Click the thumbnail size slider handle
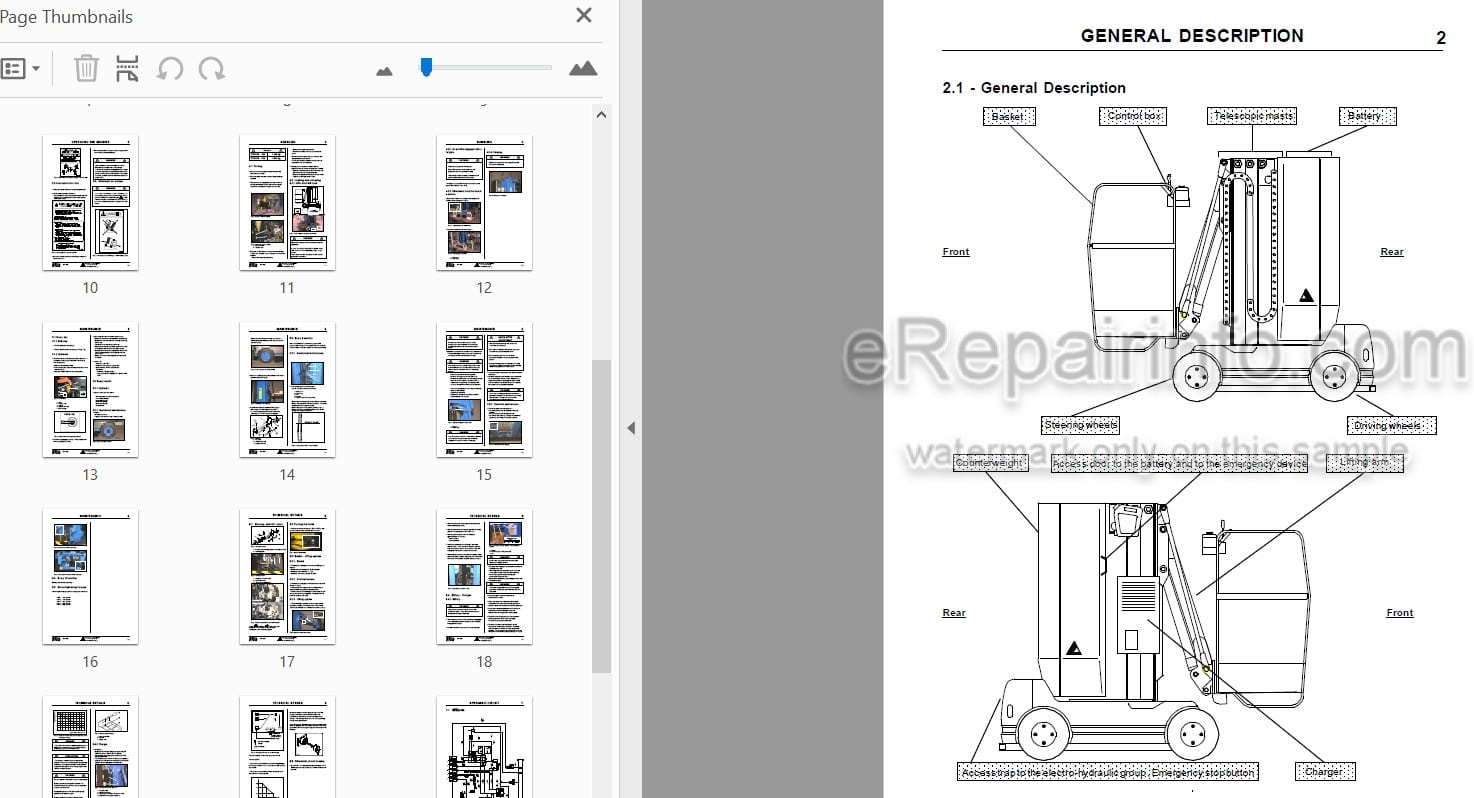 pyautogui.click(x=426, y=67)
